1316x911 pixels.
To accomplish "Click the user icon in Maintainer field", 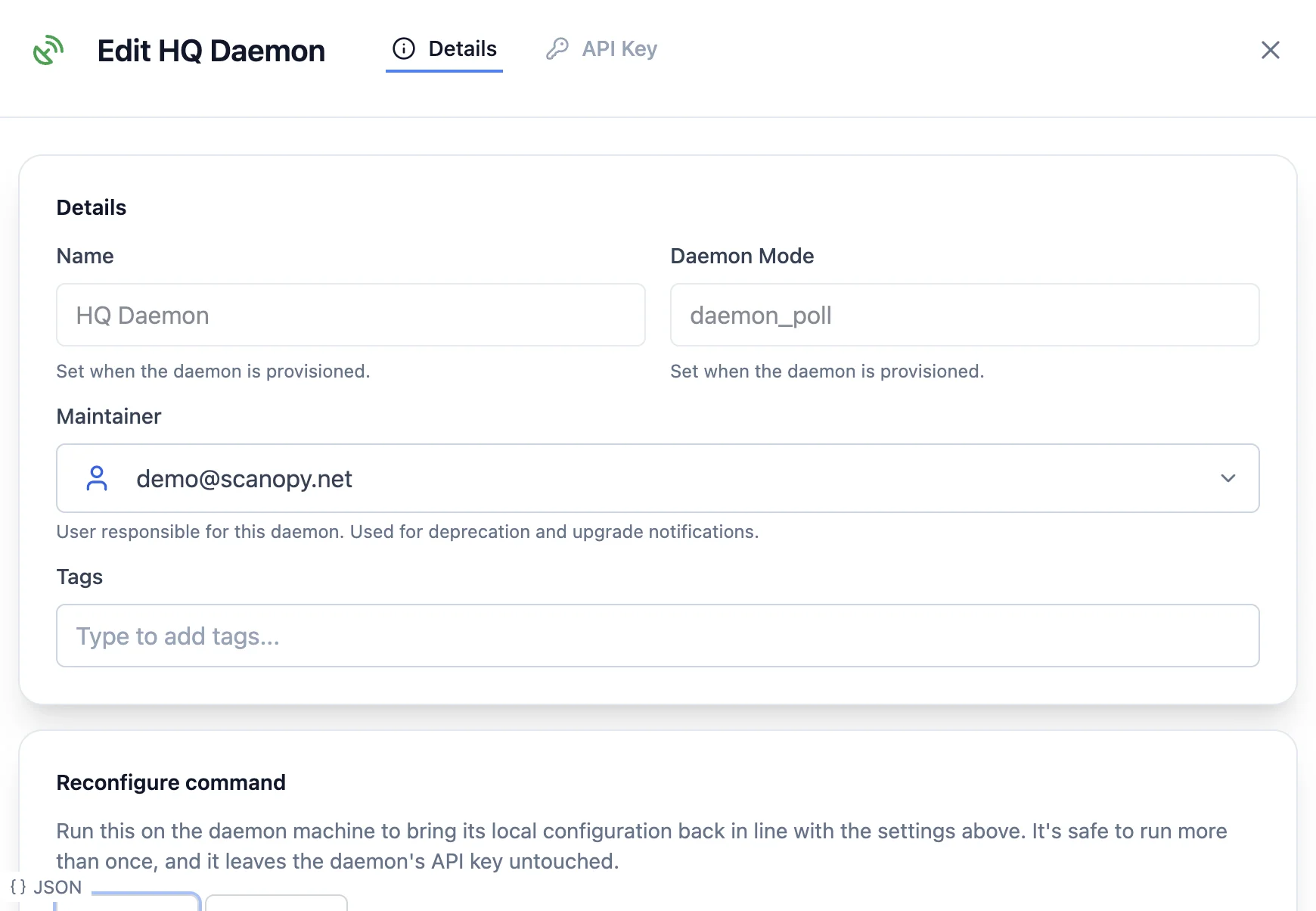I will click(x=97, y=478).
